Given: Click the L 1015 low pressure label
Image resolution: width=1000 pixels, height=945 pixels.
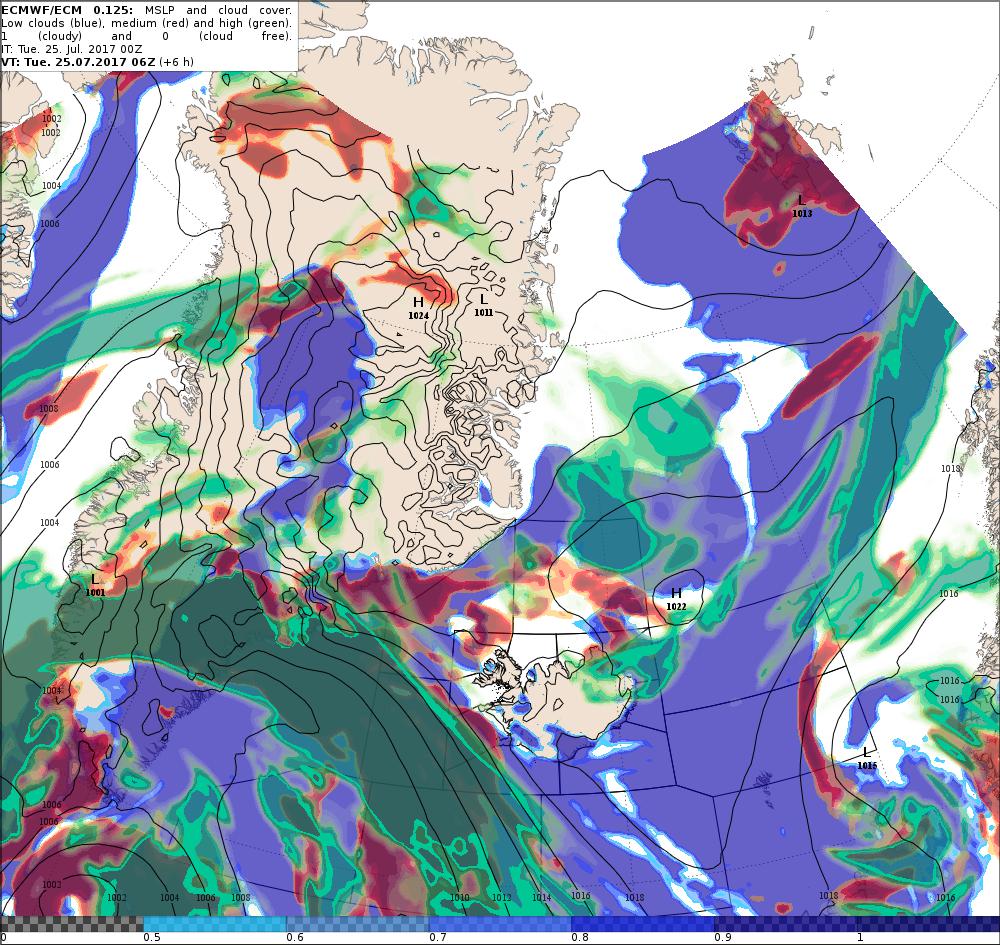Looking at the screenshot, I should click(867, 758).
